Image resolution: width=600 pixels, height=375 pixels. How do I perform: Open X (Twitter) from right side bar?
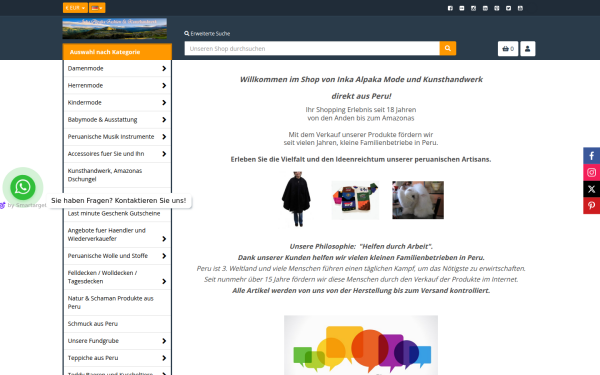click(592, 189)
